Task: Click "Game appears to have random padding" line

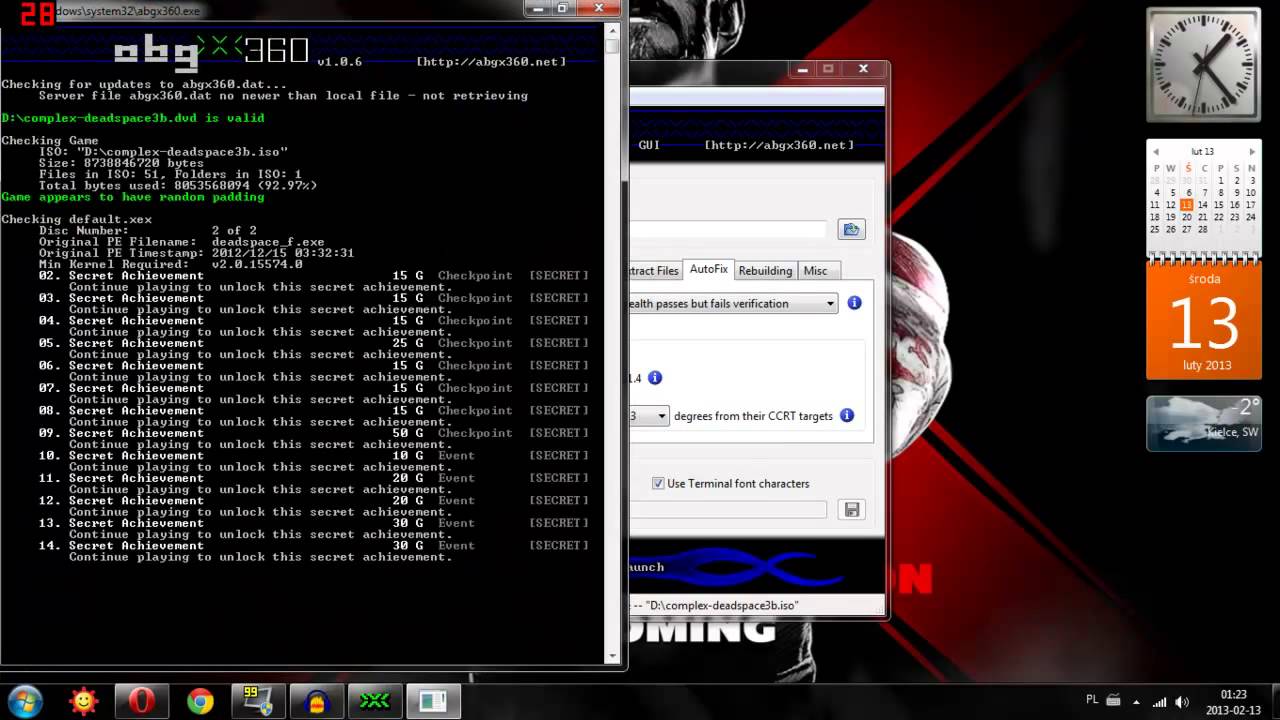Action: tap(133, 197)
